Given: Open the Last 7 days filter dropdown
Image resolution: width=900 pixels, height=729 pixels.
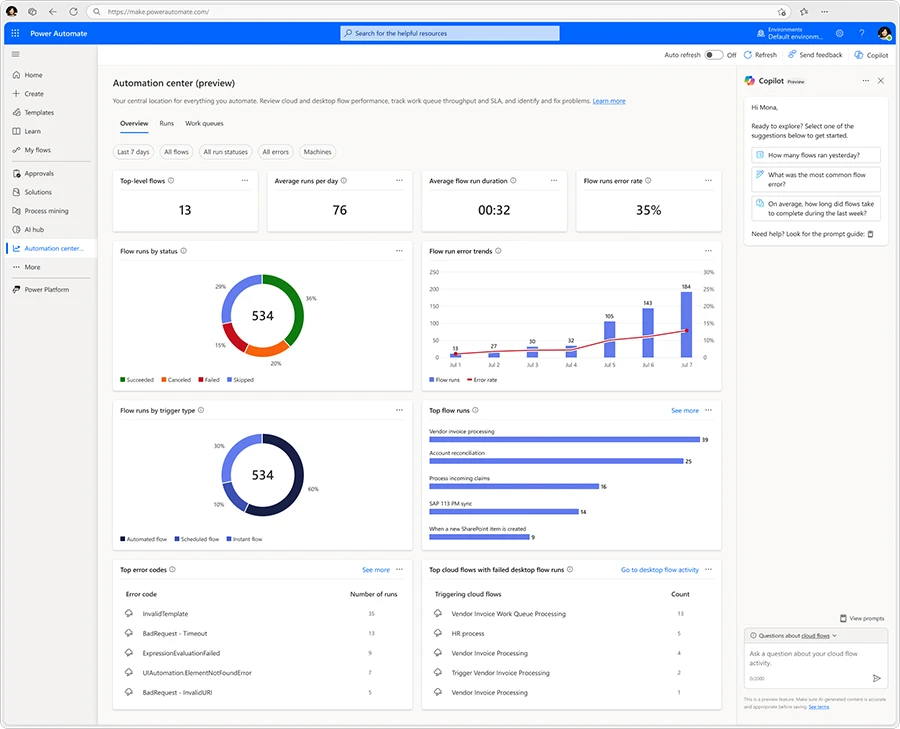Looking at the screenshot, I should (133, 151).
